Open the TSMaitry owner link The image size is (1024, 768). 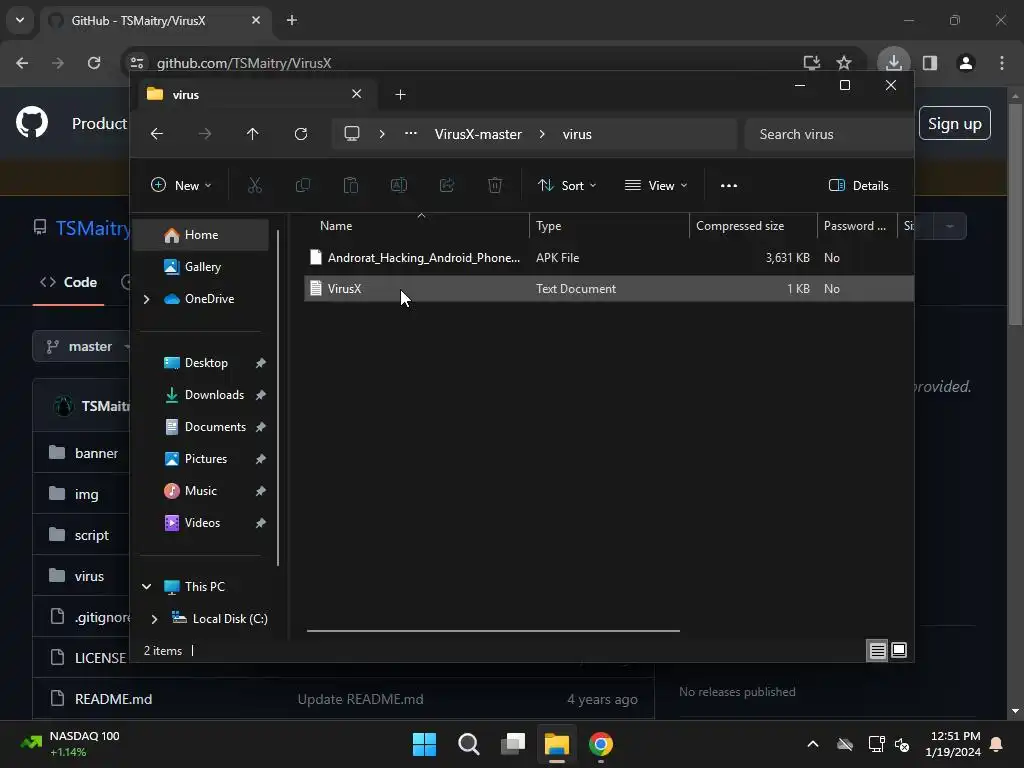point(93,228)
